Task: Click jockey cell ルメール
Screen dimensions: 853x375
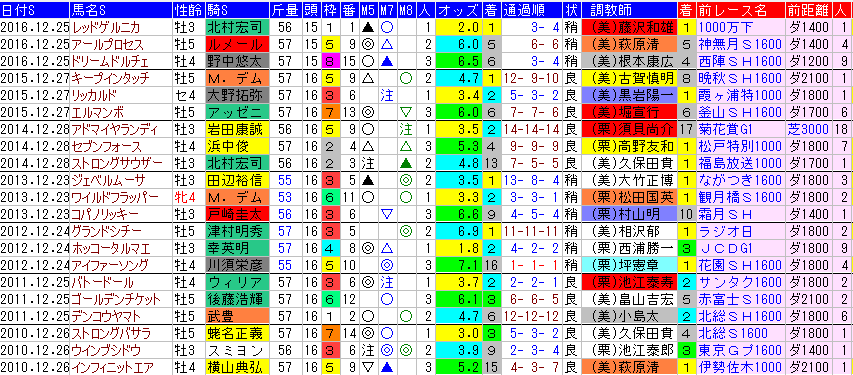Action: tap(238, 44)
